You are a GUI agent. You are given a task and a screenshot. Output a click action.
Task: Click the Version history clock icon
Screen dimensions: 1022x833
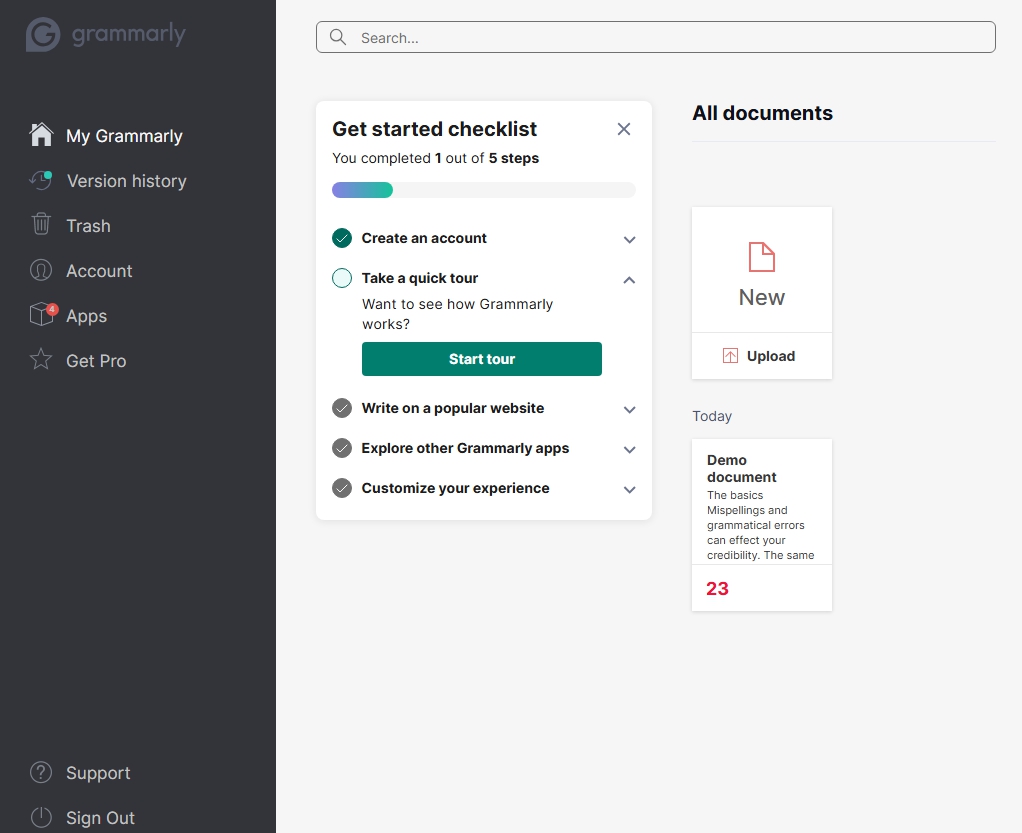[x=41, y=180]
